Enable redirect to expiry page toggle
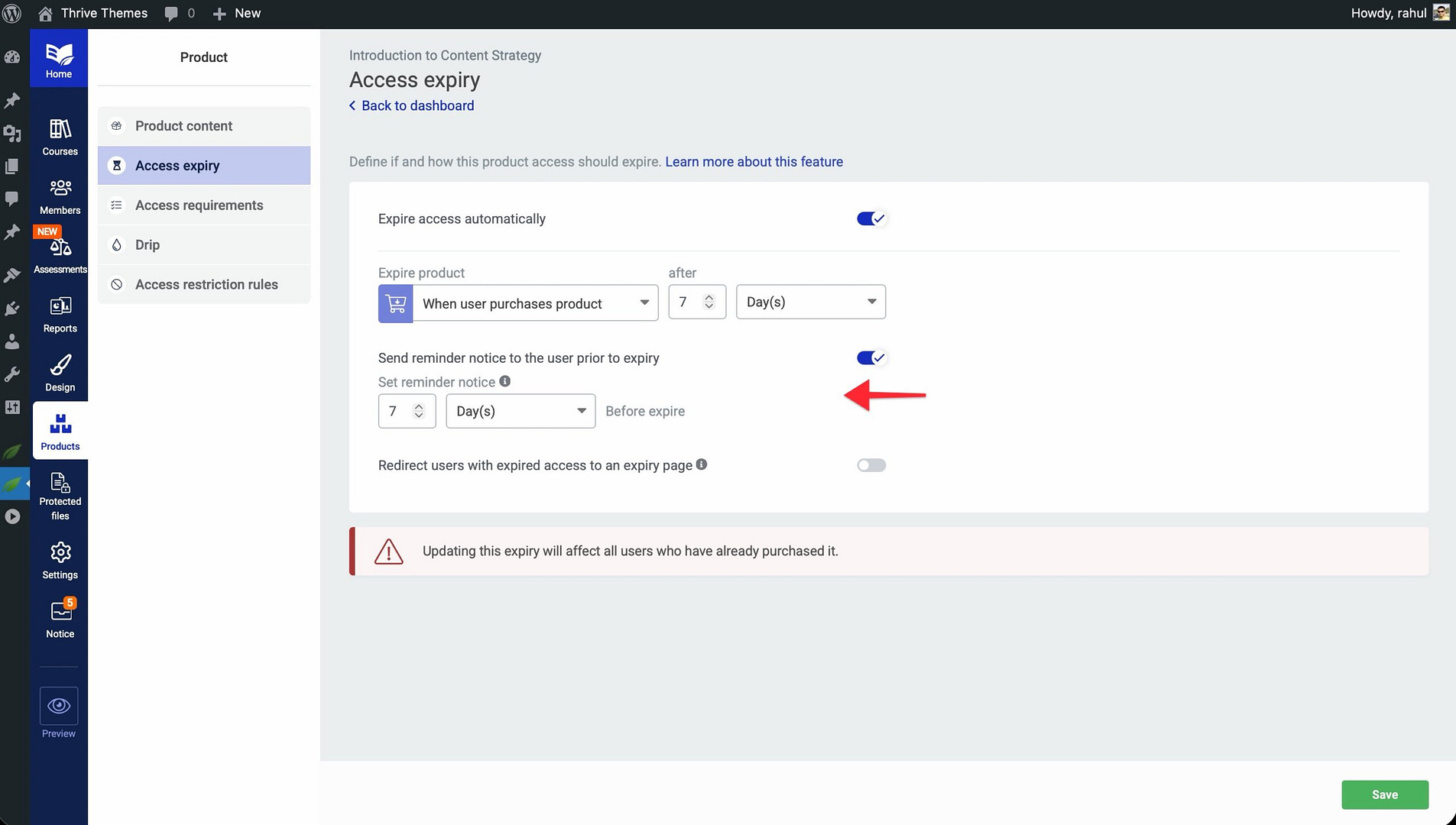 coord(871,465)
